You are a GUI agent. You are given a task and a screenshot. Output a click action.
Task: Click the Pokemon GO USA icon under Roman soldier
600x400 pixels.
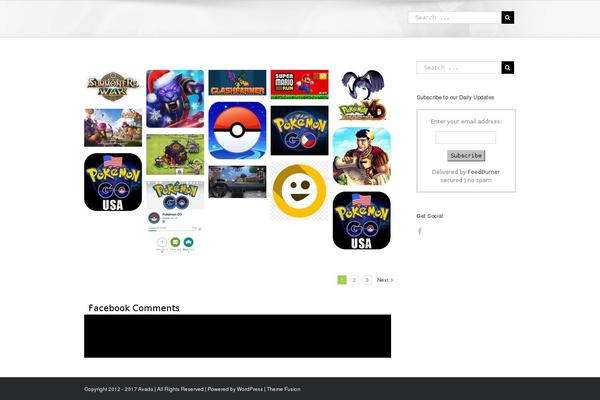click(x=362, y=220)
